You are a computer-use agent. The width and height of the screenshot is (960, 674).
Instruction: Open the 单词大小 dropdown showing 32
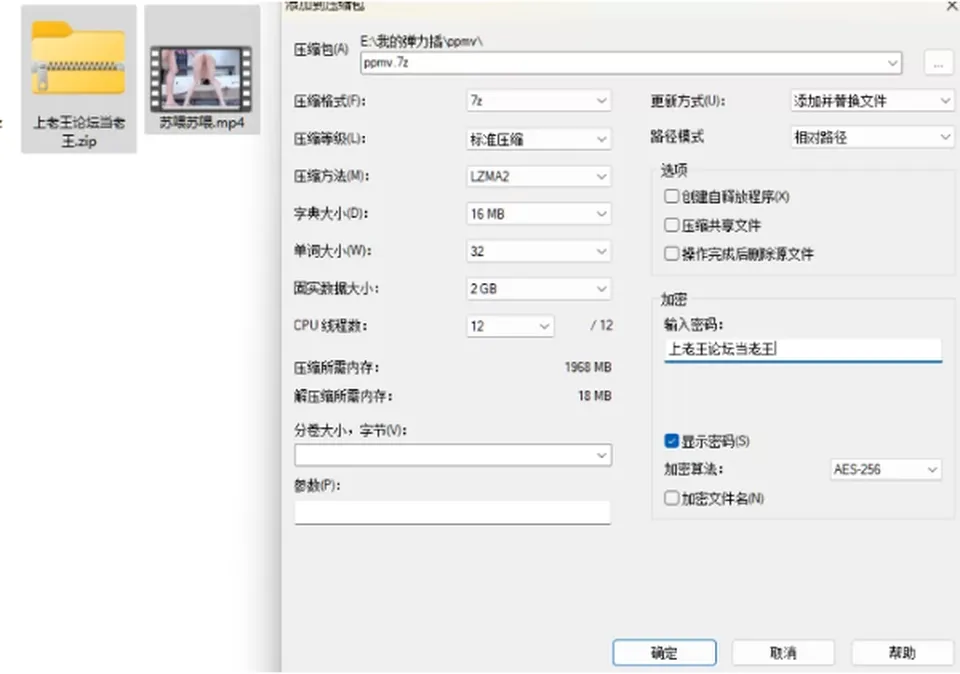point(539,252)
